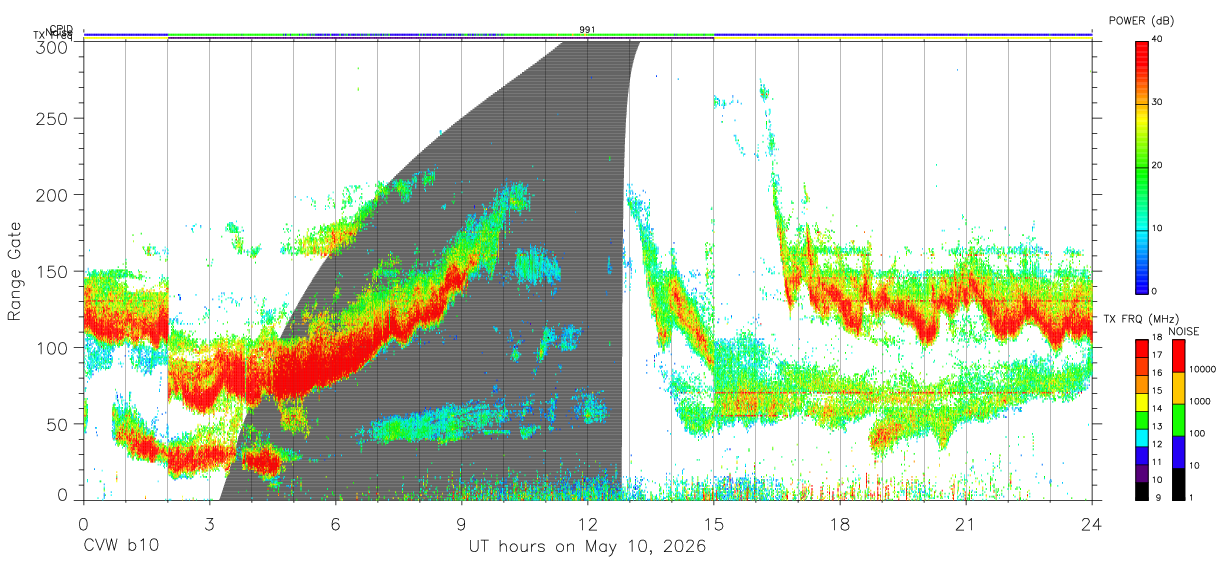Click the 1 label on NOISE legend
Screen dimensions: 1228x567
[1191, 497]
